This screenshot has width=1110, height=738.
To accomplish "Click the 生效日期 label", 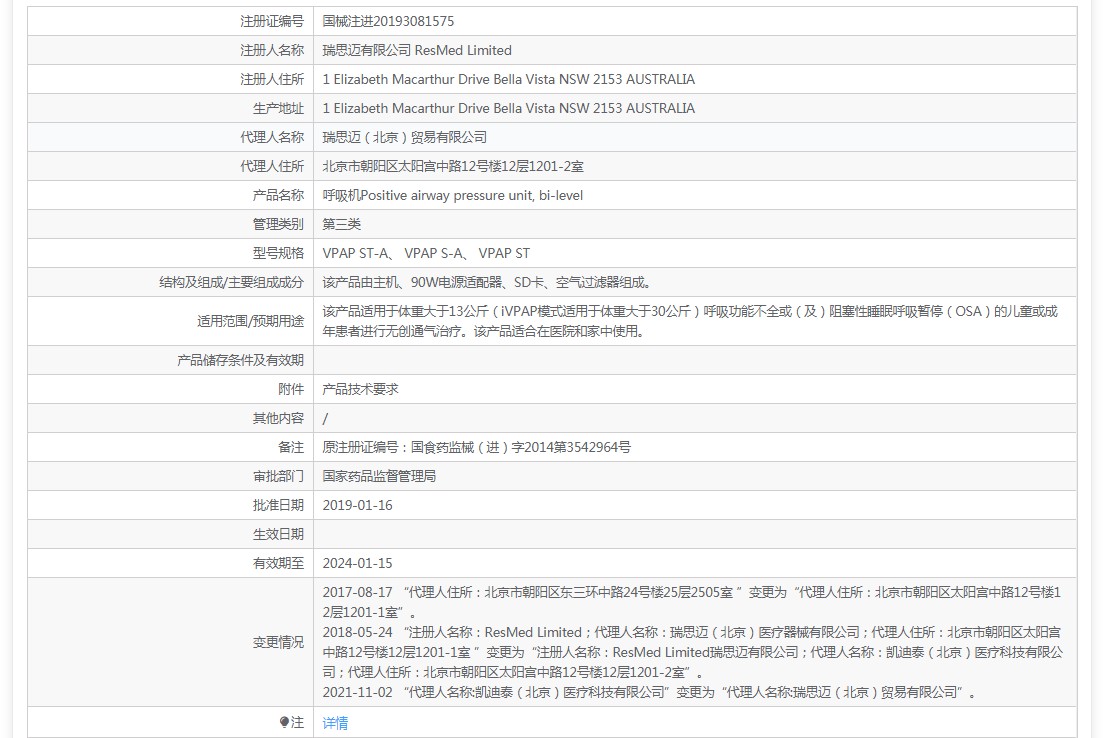I will pyautogui.click(x=278, y=534).
